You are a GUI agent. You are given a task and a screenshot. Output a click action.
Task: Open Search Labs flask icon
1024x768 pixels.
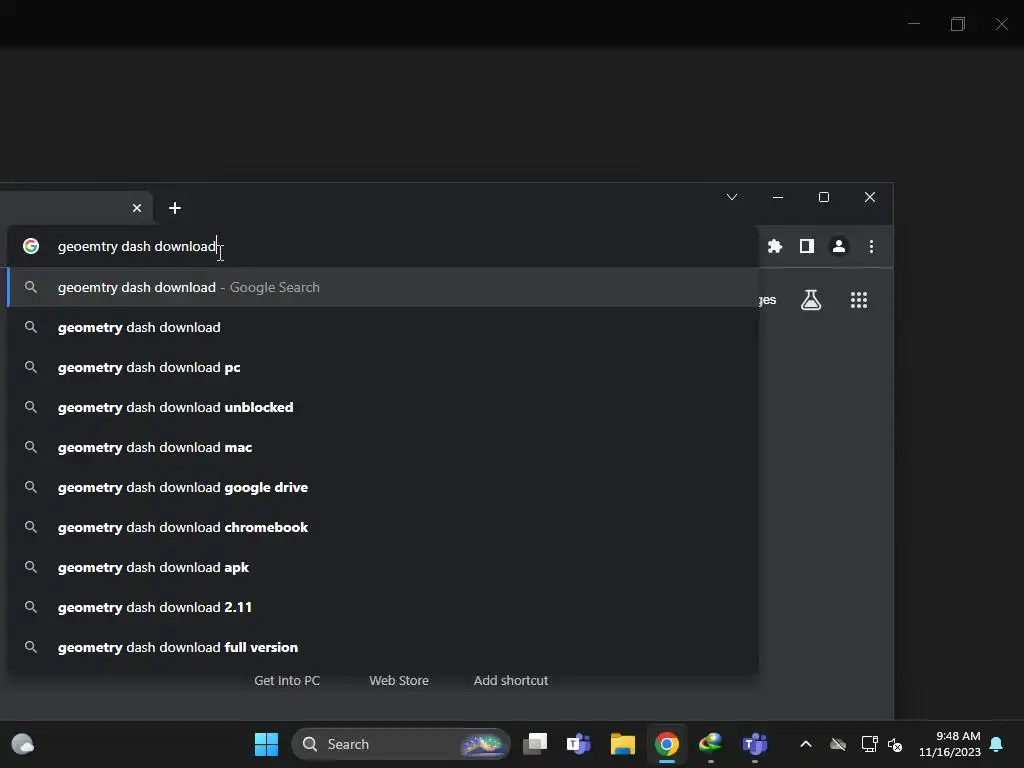click(x=810, y=300)
